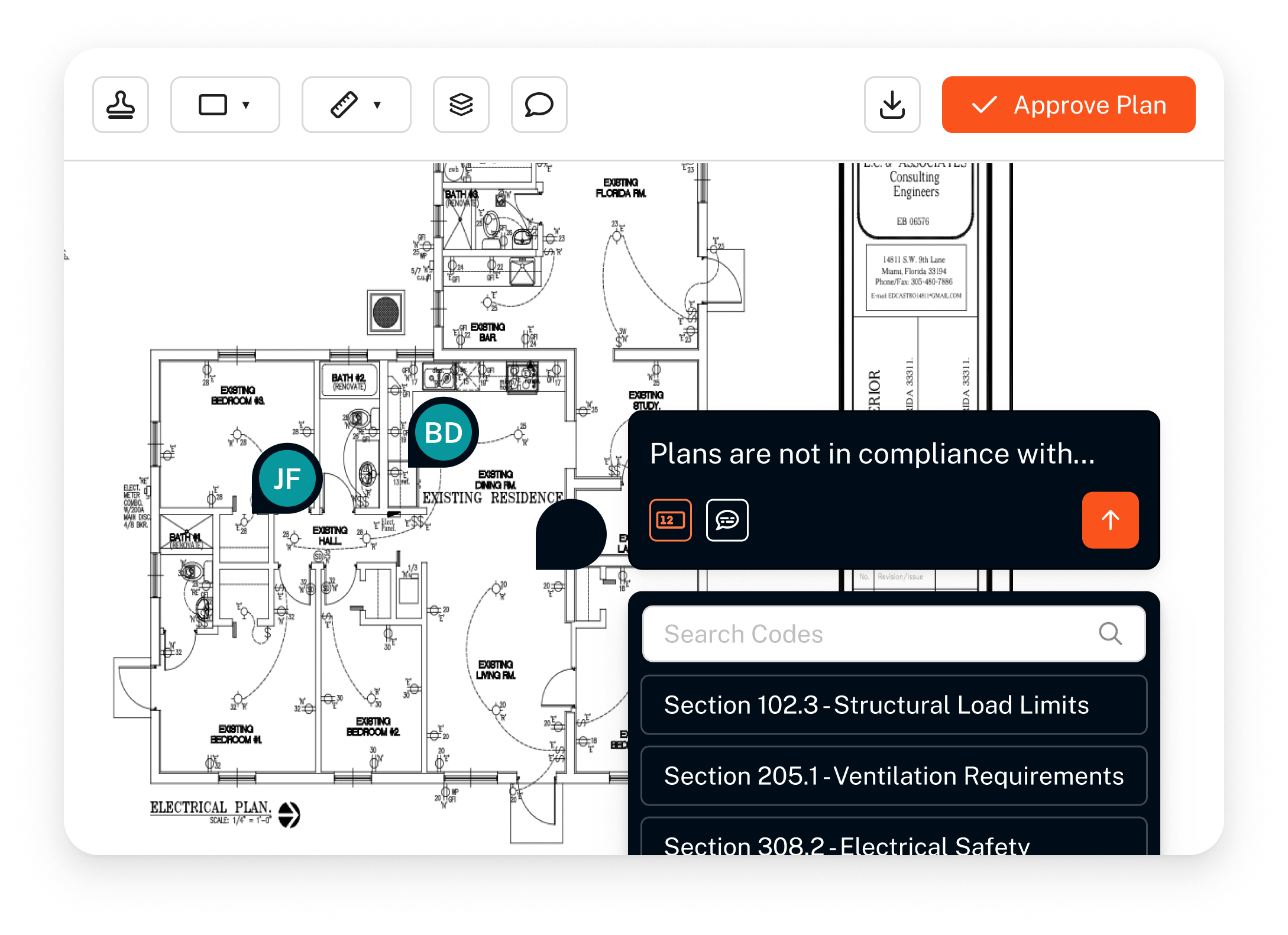
Task: Open the layers panel
Action: (x=461, y=105)
